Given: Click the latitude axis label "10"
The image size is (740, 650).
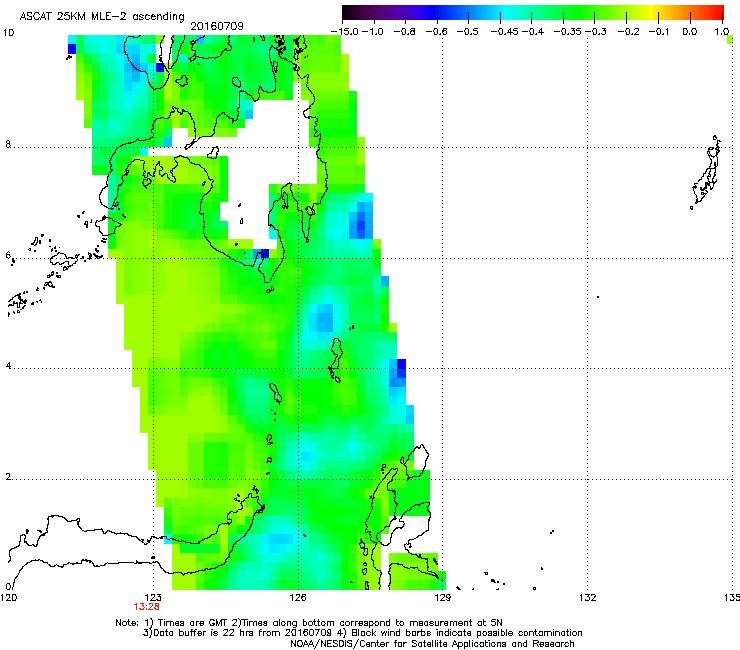Looking at the screenshot, I should click(8, 33).
